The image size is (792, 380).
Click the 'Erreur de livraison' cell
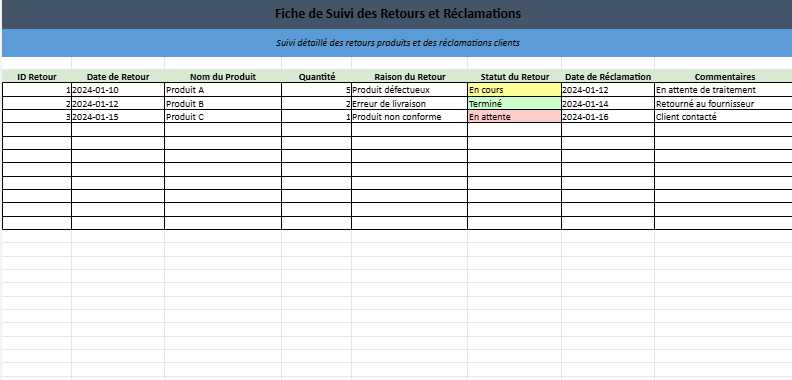tap(410, 104)
